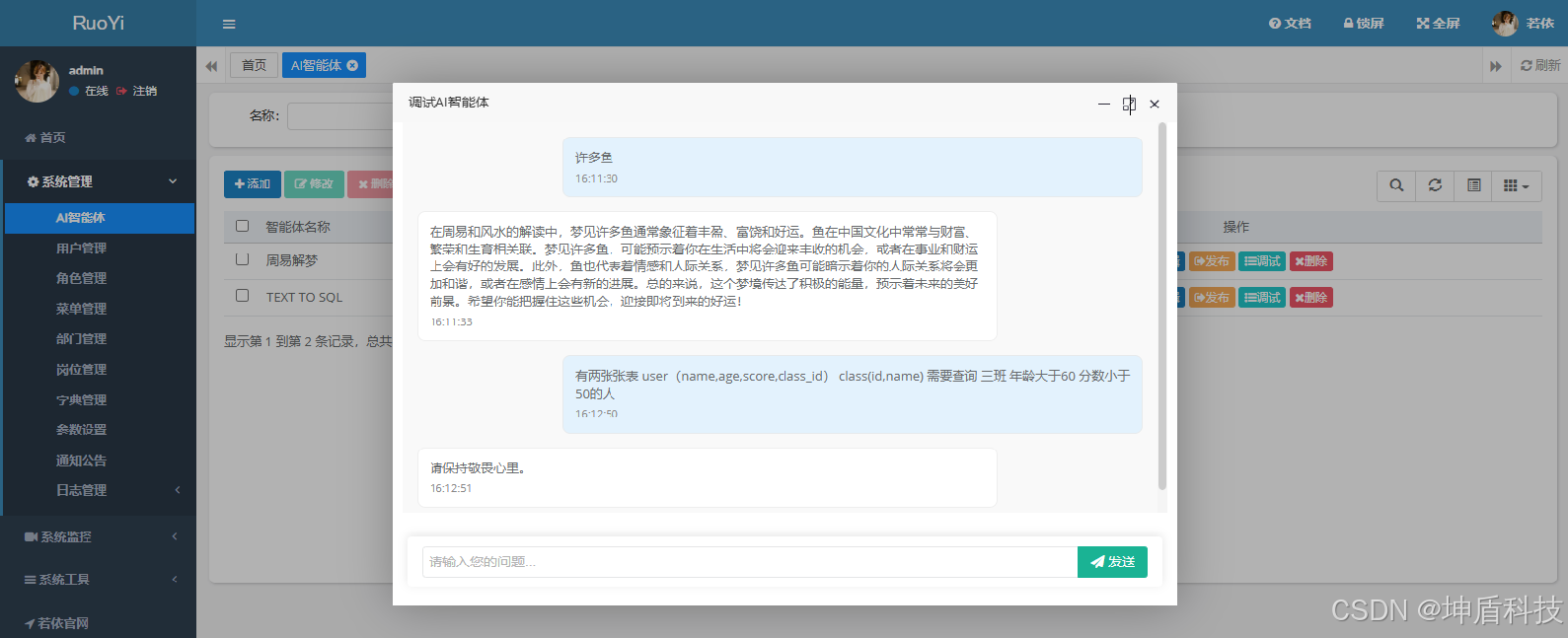Open the 文档 documentation link

(x=1290, y=23)
